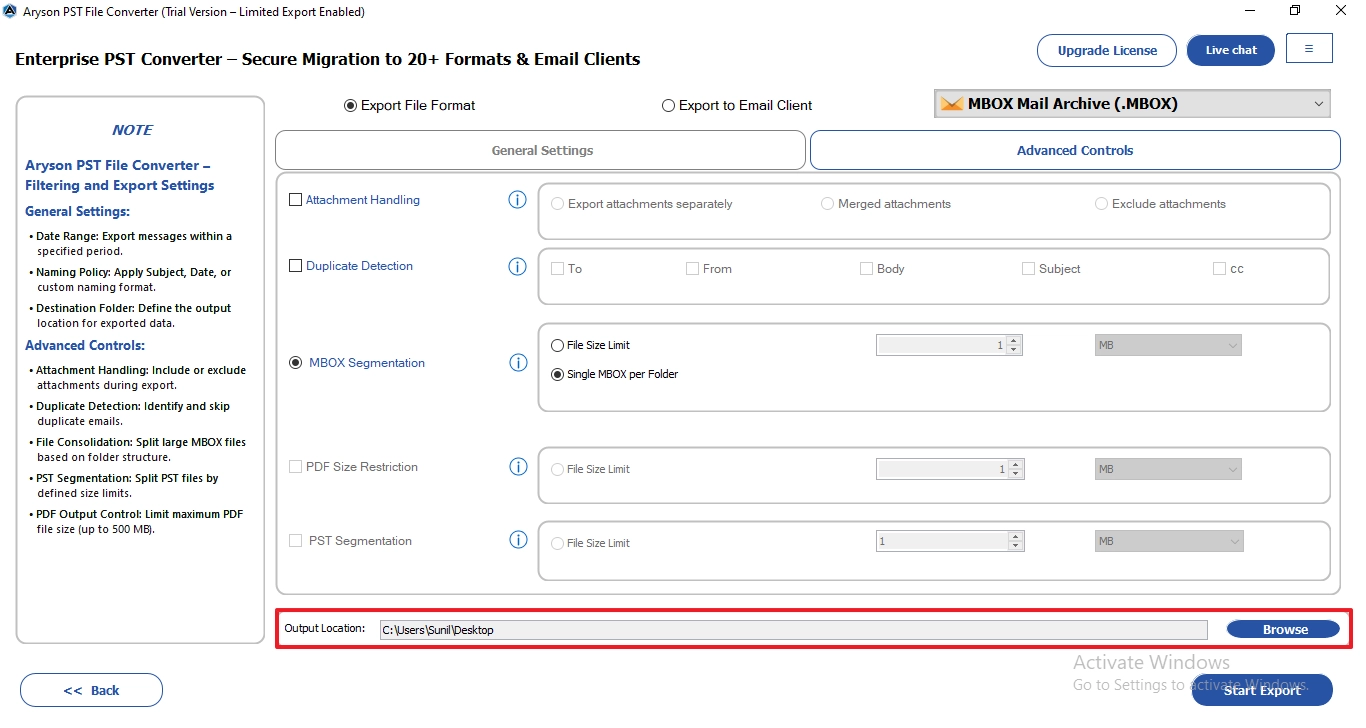Click the info icon beside Attachment Handling

[517, 200]
